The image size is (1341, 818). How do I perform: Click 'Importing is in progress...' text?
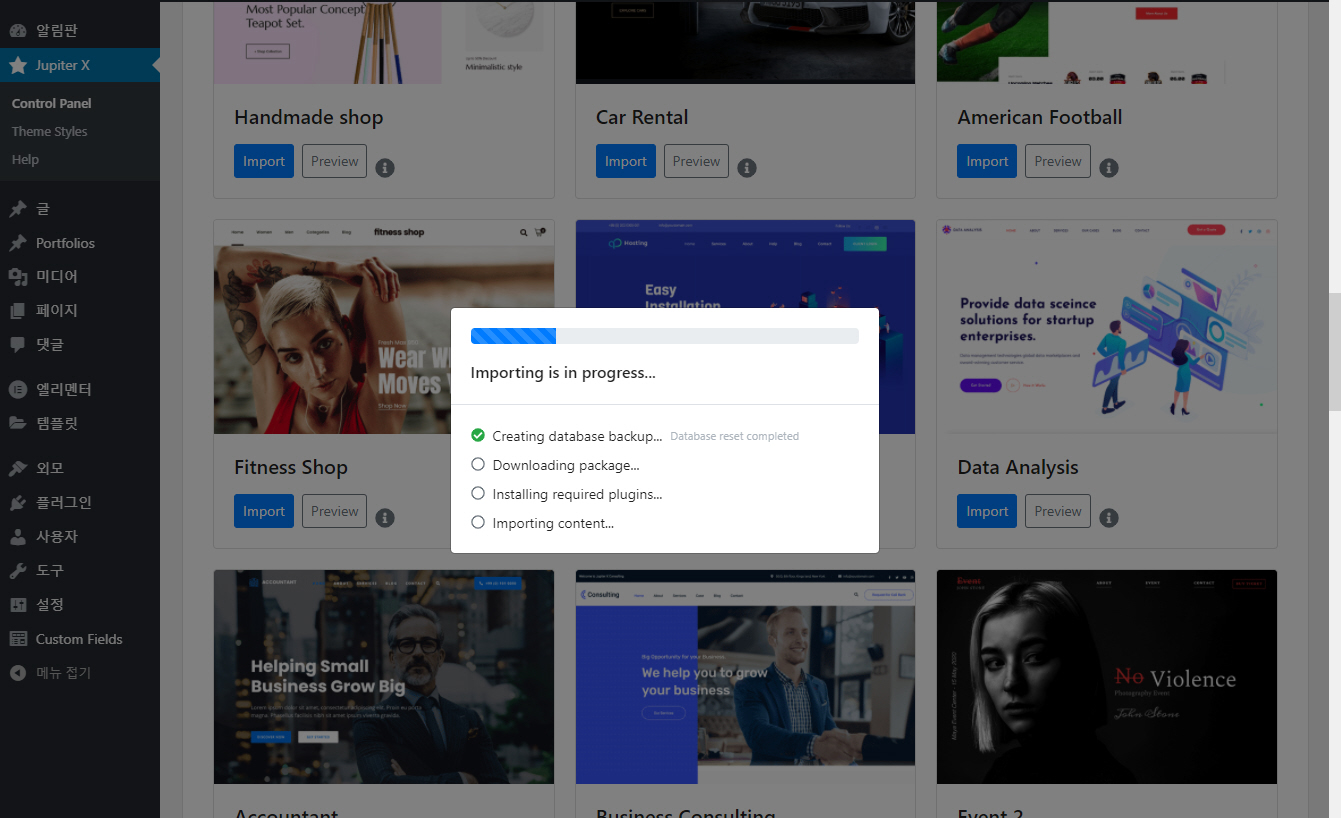(x=563, y=373)
